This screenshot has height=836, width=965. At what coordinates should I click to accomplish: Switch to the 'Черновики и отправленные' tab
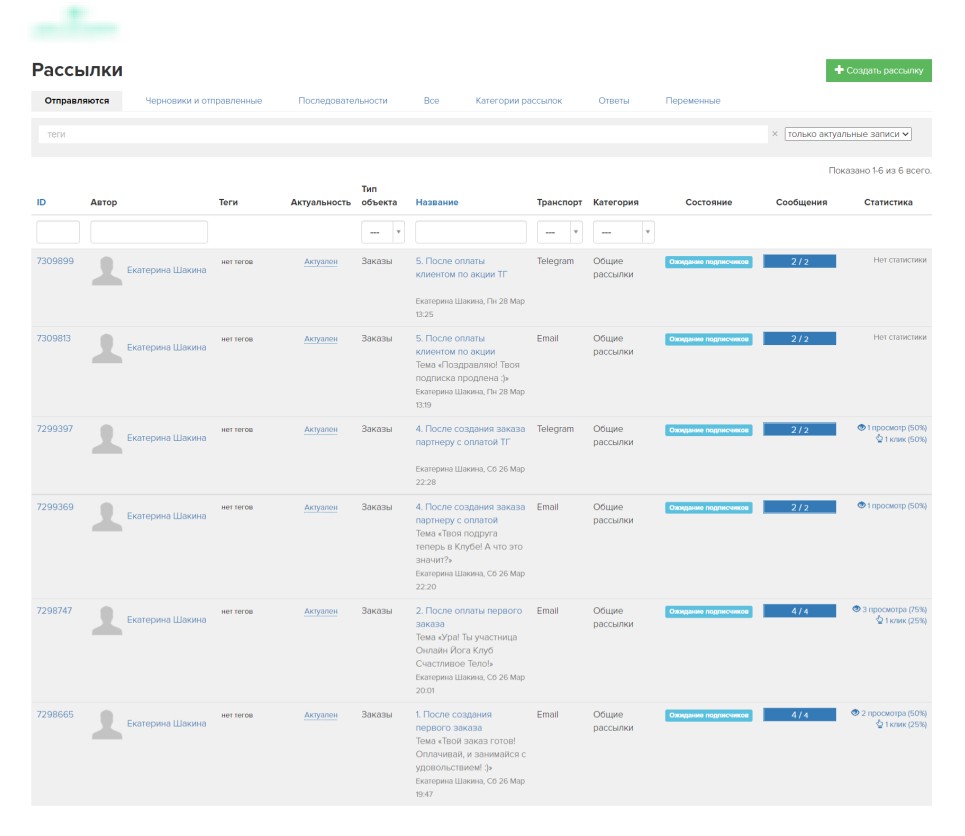(x=203, y=101)
